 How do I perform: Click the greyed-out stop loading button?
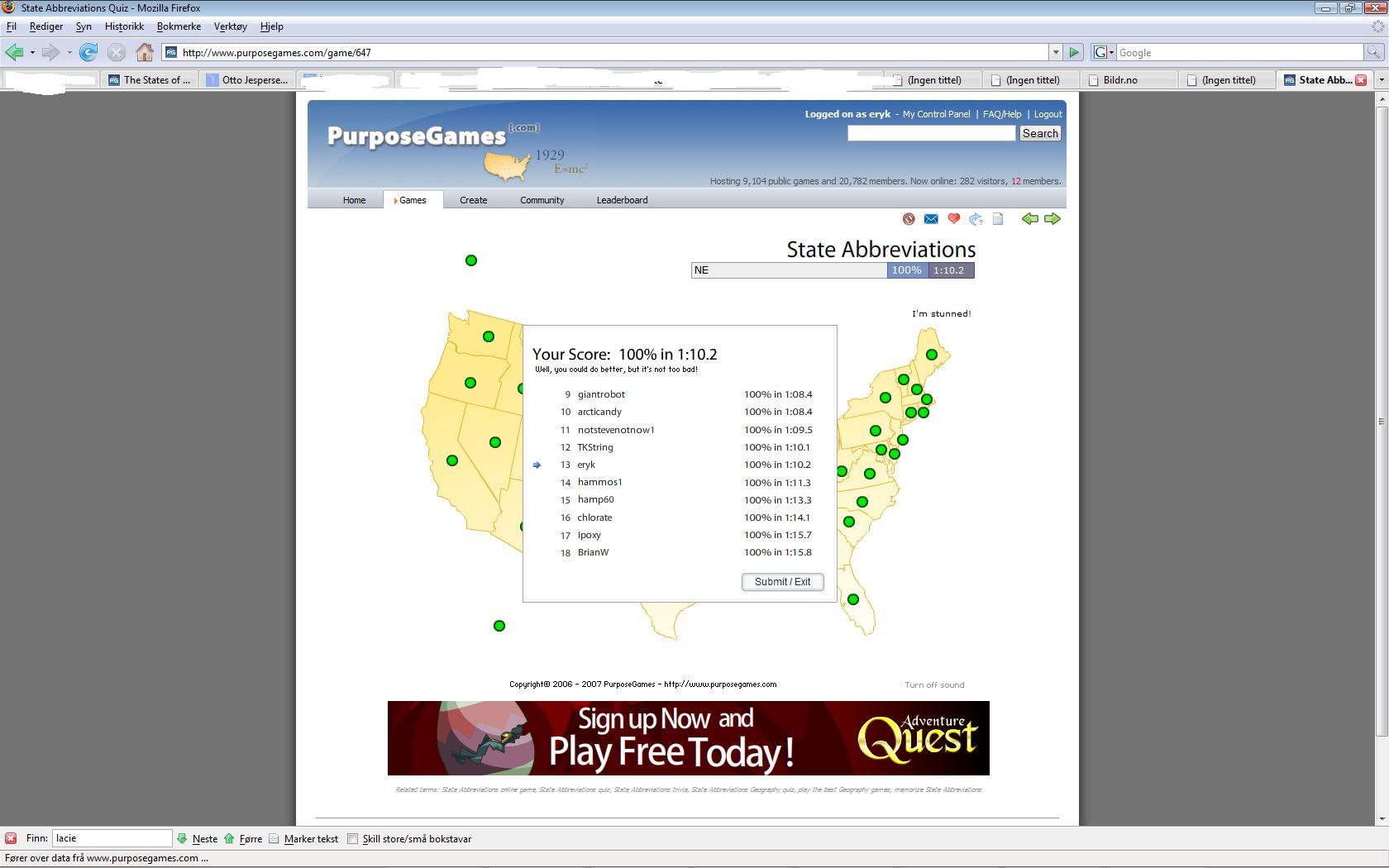[117, 53]
